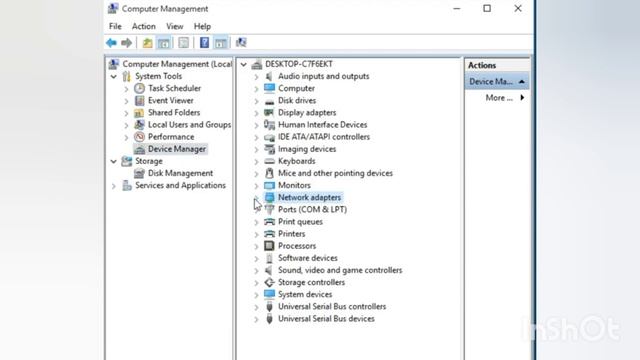
Task: Collapse the Storage node
Action: [114, 161]
